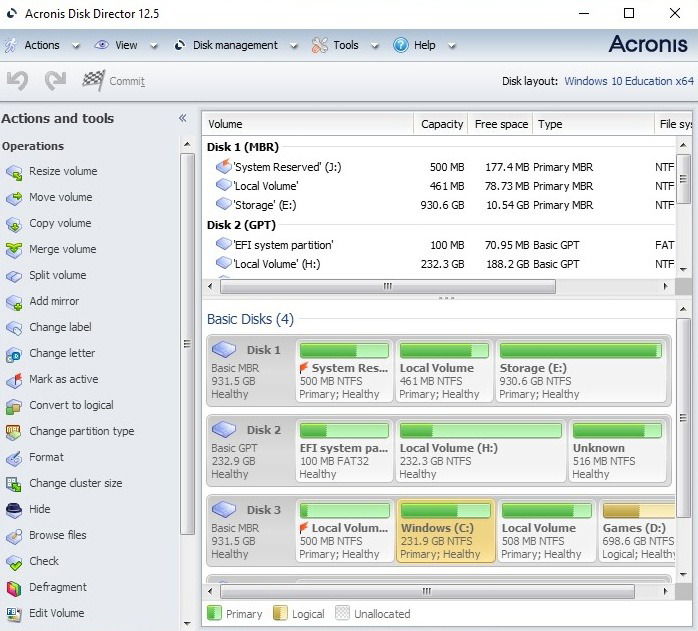The image size is (698, 631).
Task: Click the Change cluster size icon
Action: [14, 484]
